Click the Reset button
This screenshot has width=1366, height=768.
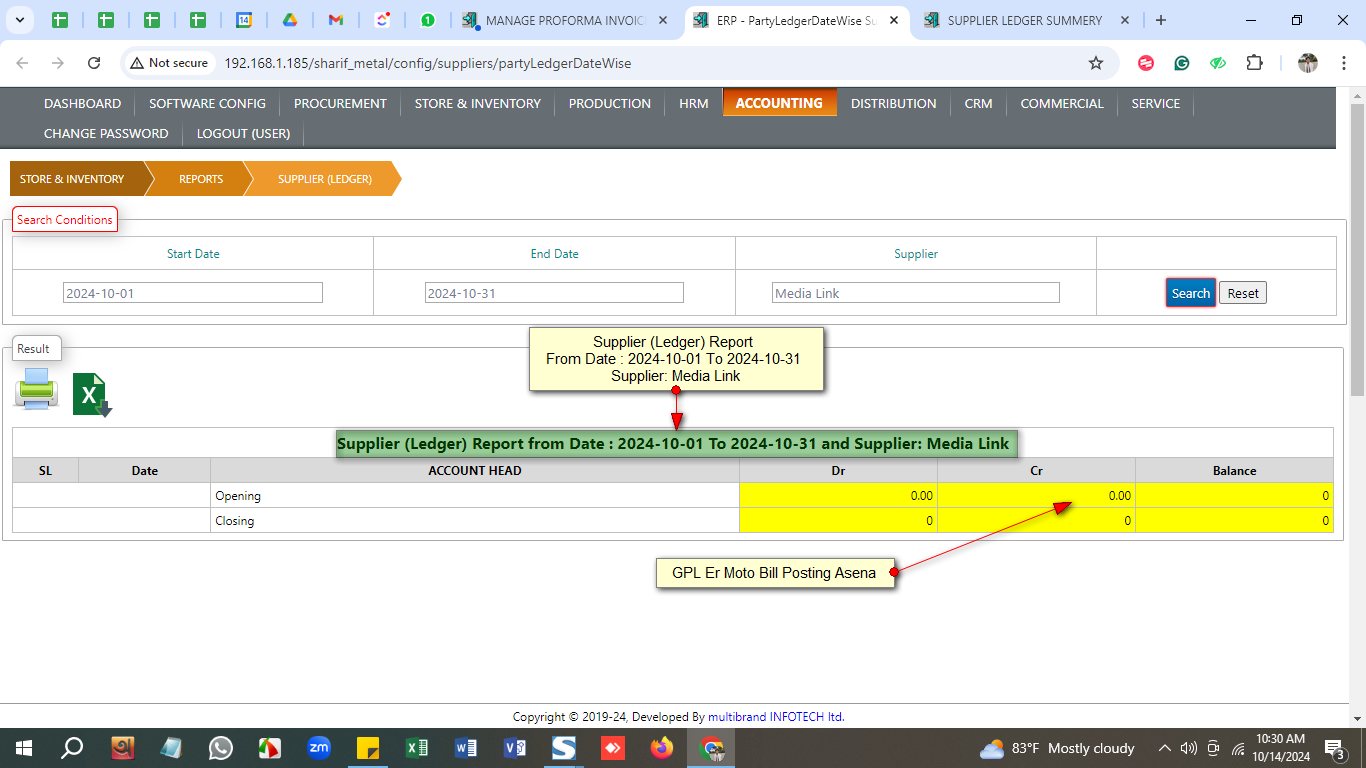click(x=1243, y=293)
